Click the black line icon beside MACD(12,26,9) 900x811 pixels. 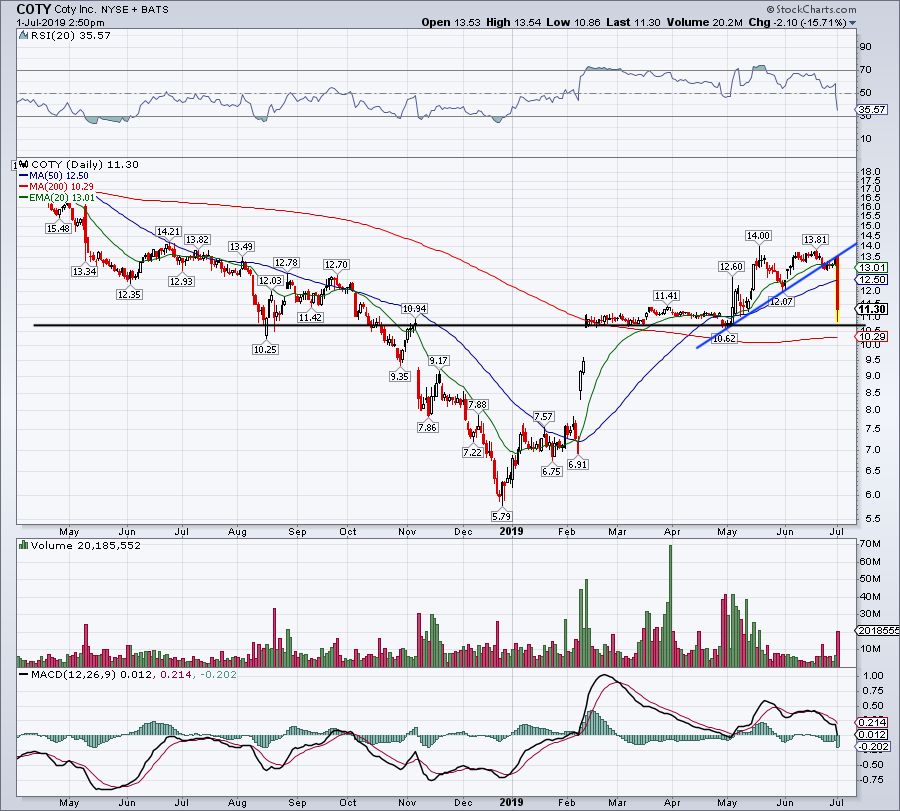tap(24, 675)
